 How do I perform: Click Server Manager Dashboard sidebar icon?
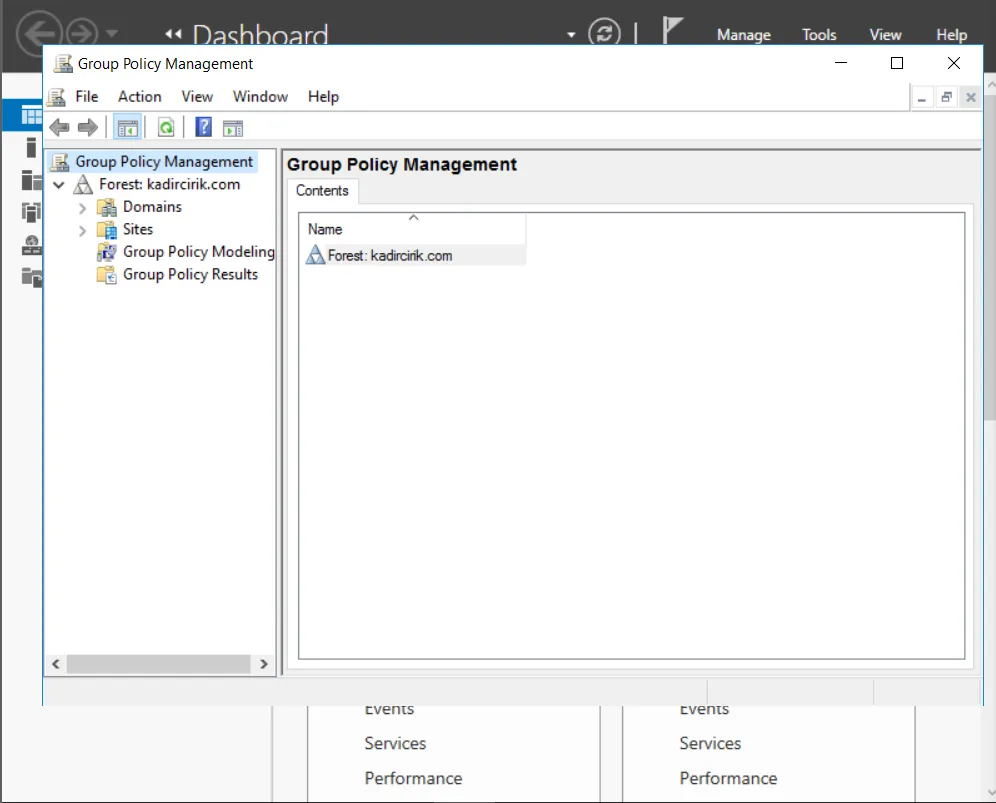pos(31,116)
